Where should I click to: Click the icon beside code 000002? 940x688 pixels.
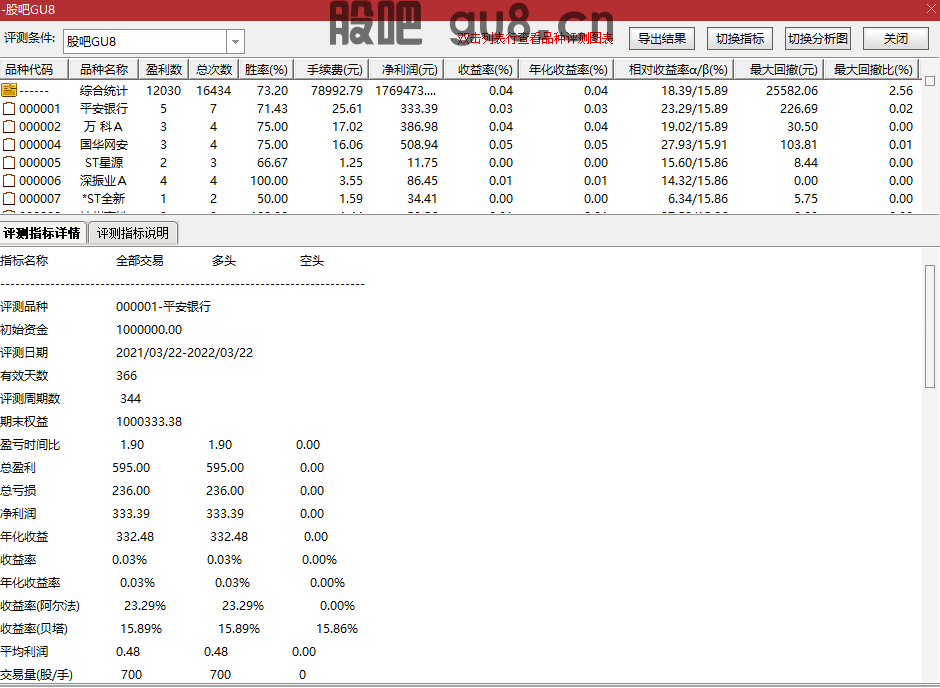(9, 126)
